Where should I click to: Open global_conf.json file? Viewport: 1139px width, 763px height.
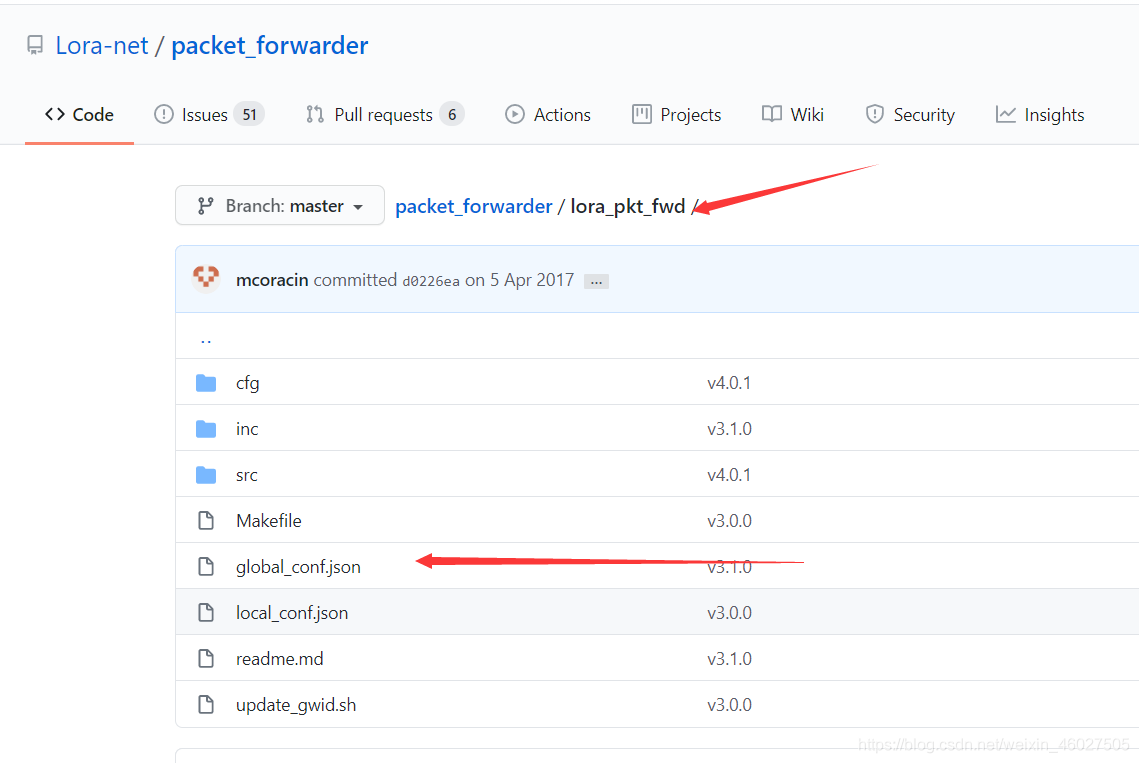tap(299, 567)
